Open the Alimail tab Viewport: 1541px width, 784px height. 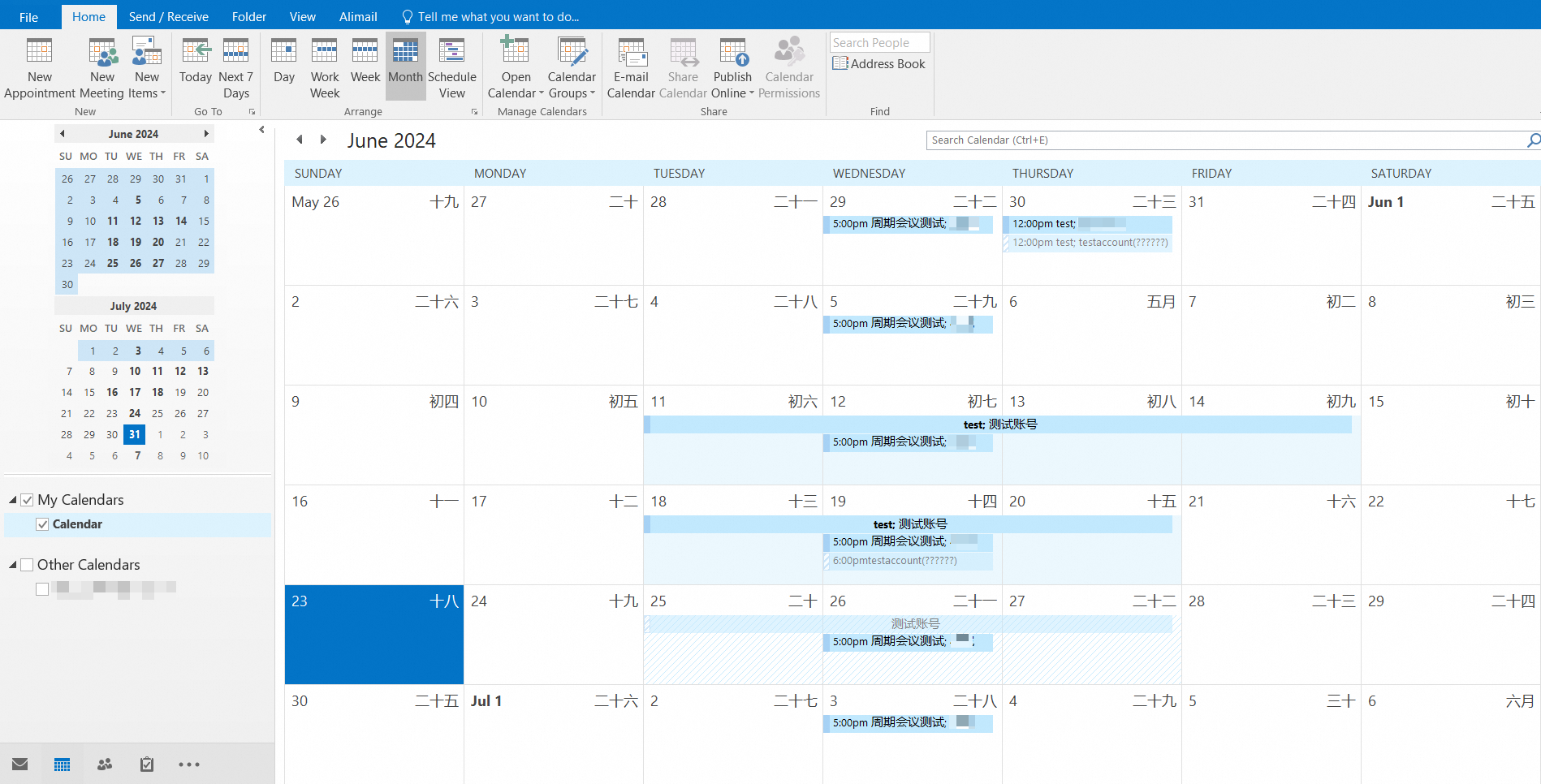[358, 16]
